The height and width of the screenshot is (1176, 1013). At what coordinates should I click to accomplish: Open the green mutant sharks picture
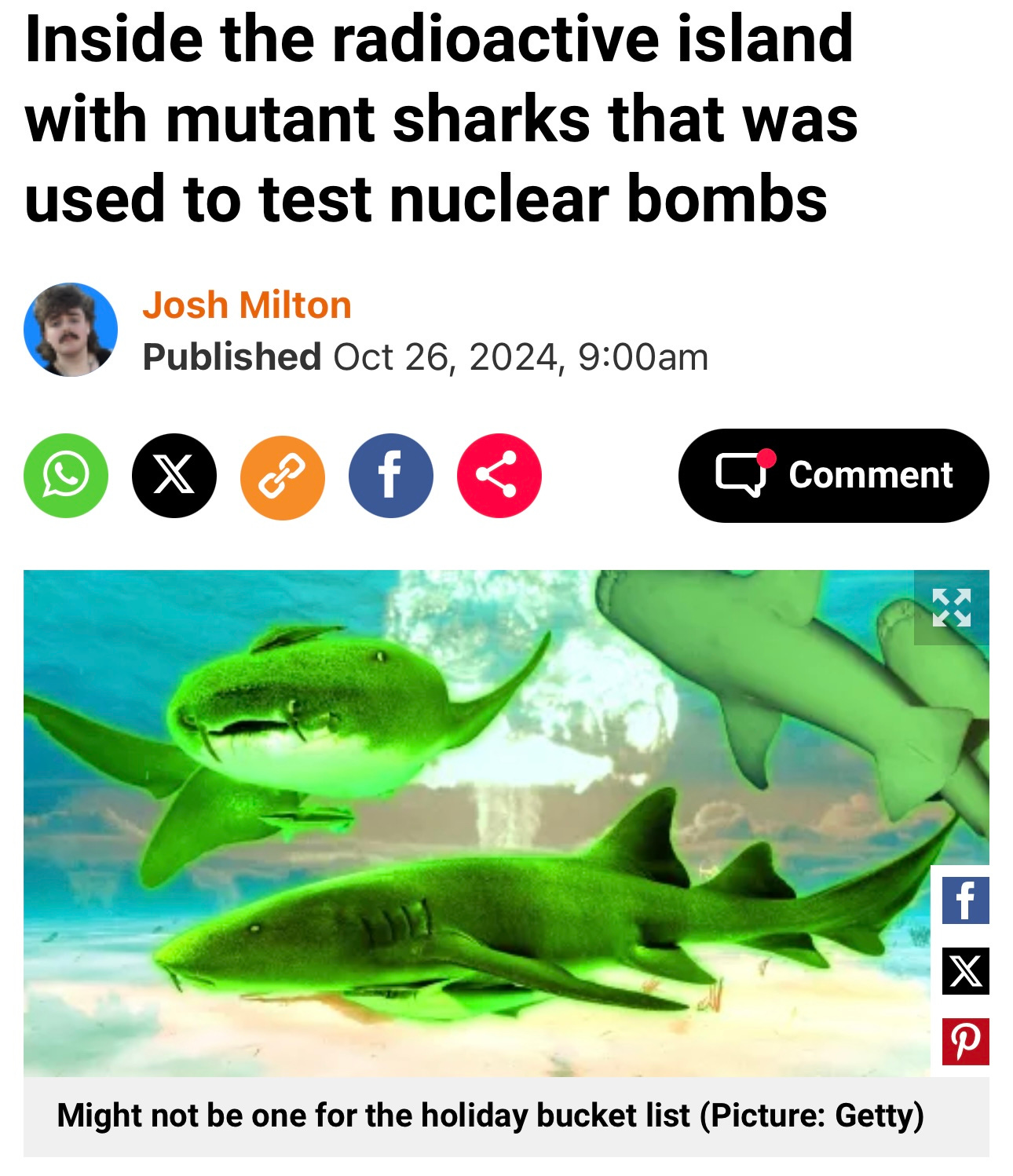click(477, 823)
